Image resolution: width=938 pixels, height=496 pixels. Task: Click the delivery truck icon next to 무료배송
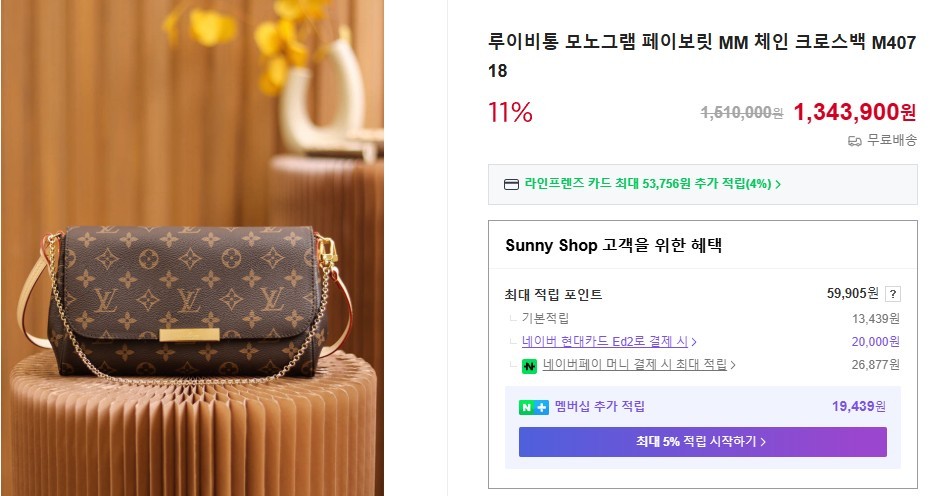click(854, 141)
